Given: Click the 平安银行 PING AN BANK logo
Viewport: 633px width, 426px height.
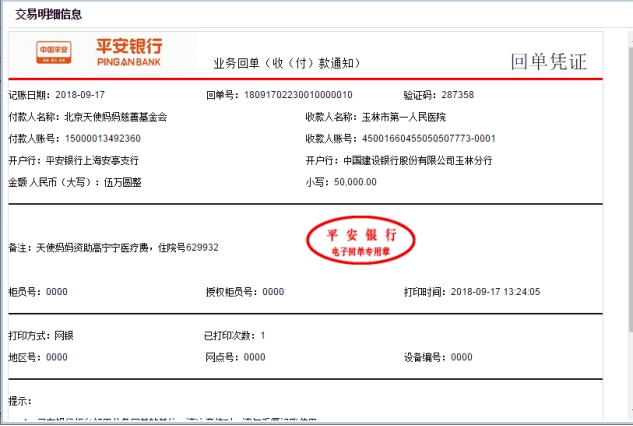Looking at the screenshot, I should (129, 52).
